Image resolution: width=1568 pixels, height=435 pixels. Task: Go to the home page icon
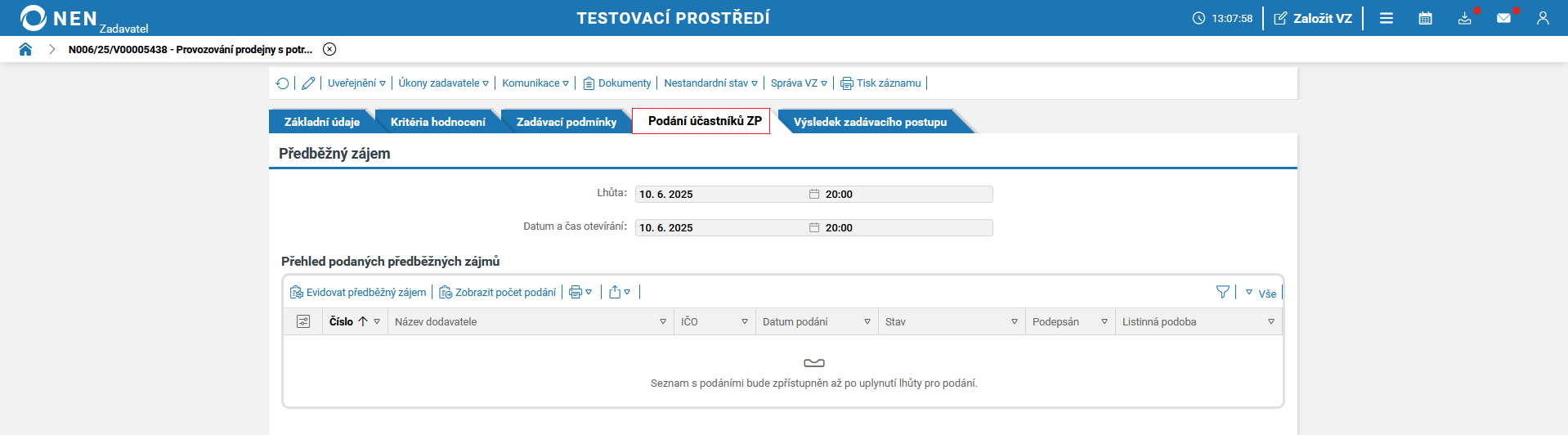(x=25, y=49)
